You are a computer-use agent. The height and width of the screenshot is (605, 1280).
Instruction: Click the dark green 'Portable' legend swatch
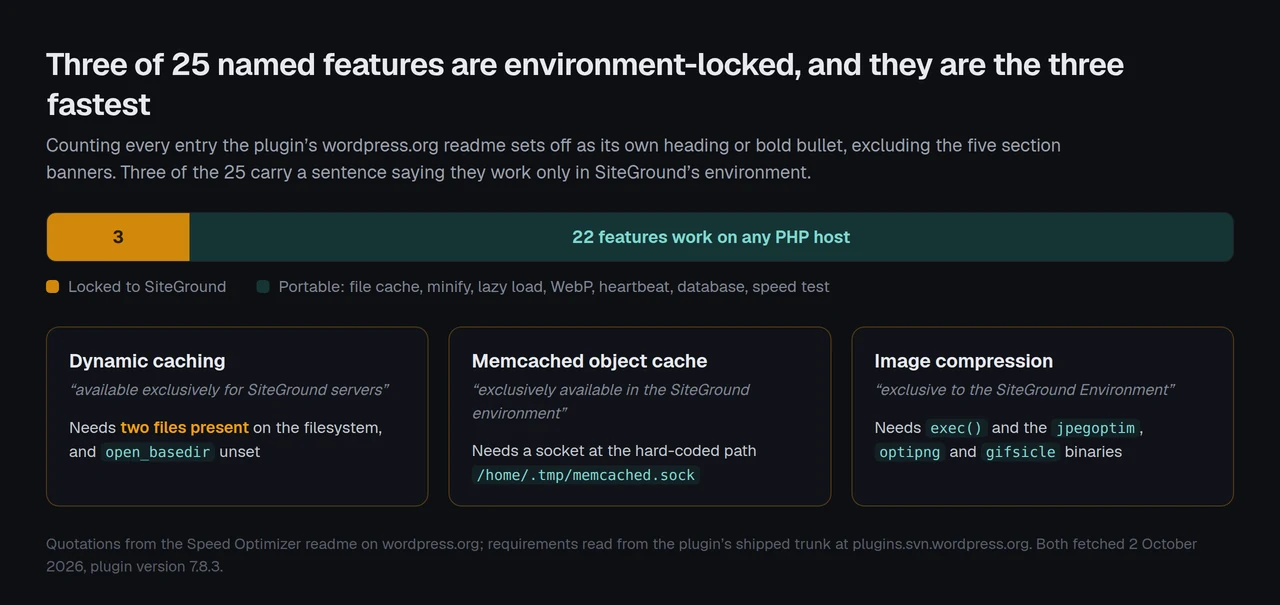[x=263, y=287]
